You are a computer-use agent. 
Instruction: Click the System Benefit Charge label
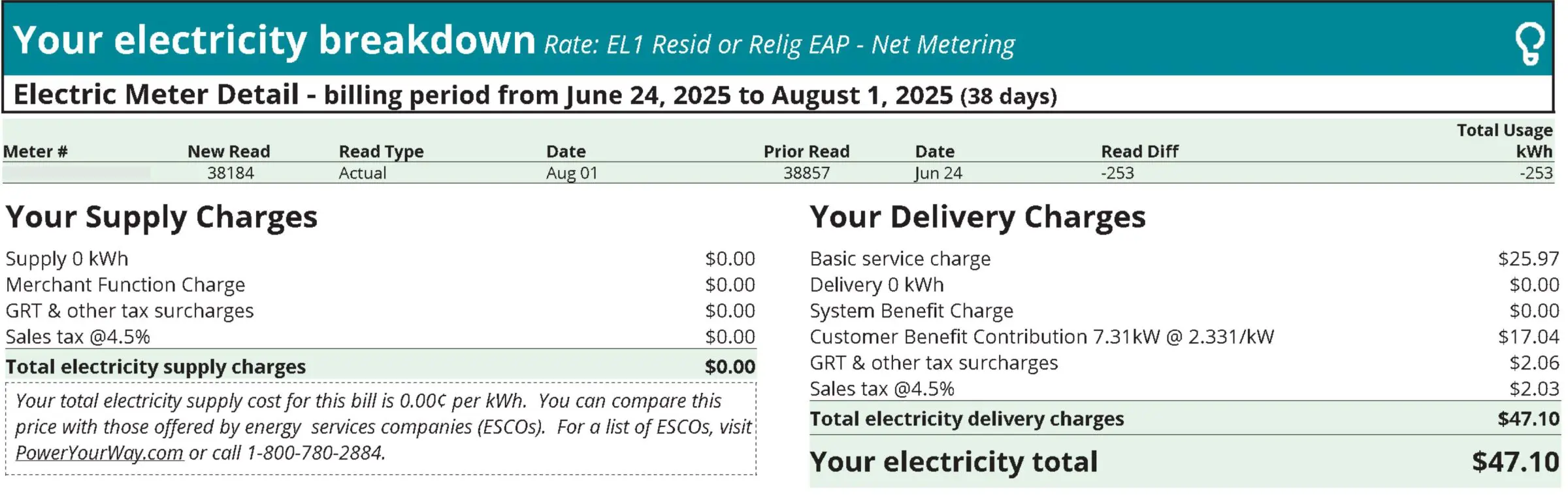(911, 311)
